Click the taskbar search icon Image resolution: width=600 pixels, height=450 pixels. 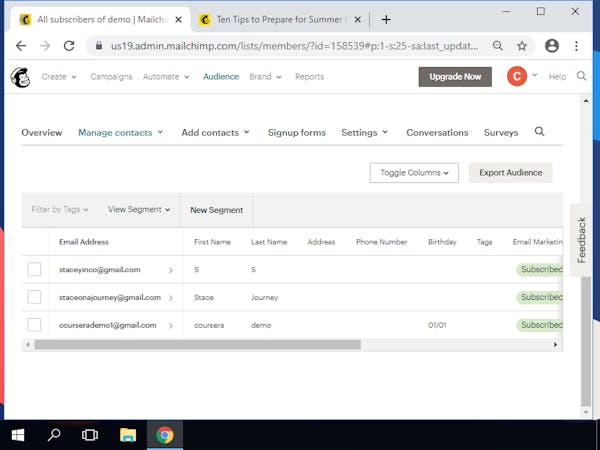(54, 435)
